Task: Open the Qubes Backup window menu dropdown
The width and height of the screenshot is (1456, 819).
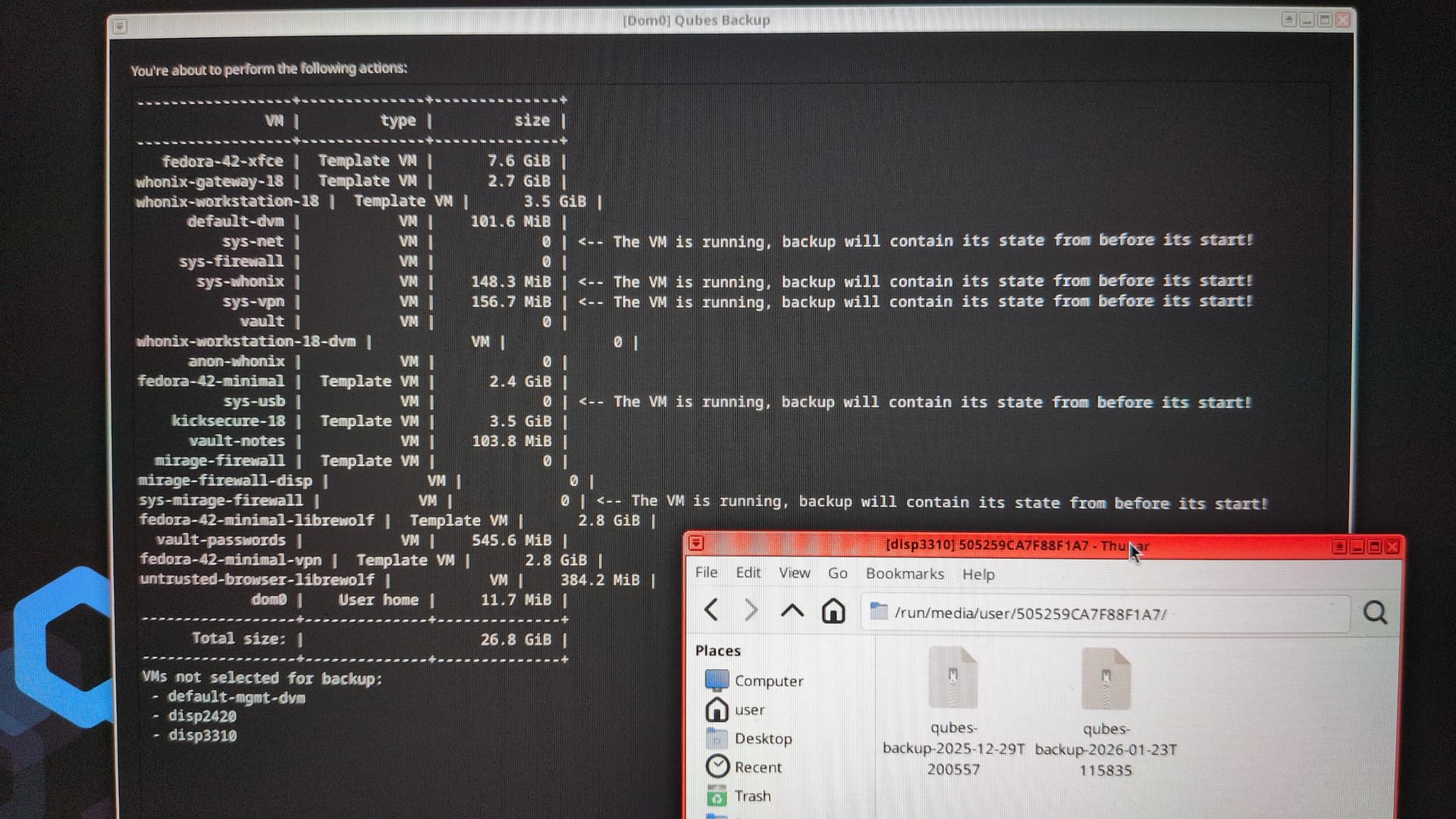Action: [x=120, y=27]
